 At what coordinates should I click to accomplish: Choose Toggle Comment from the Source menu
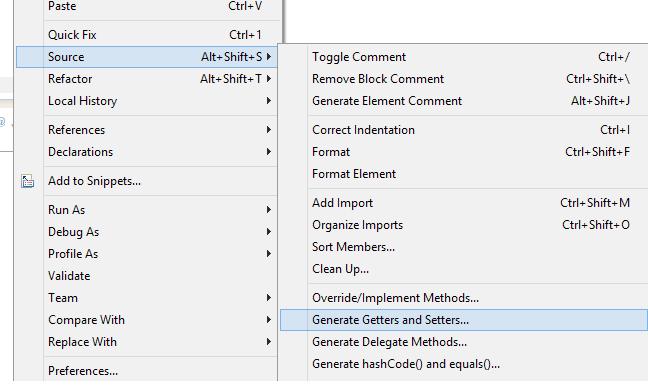click(464, 57)
